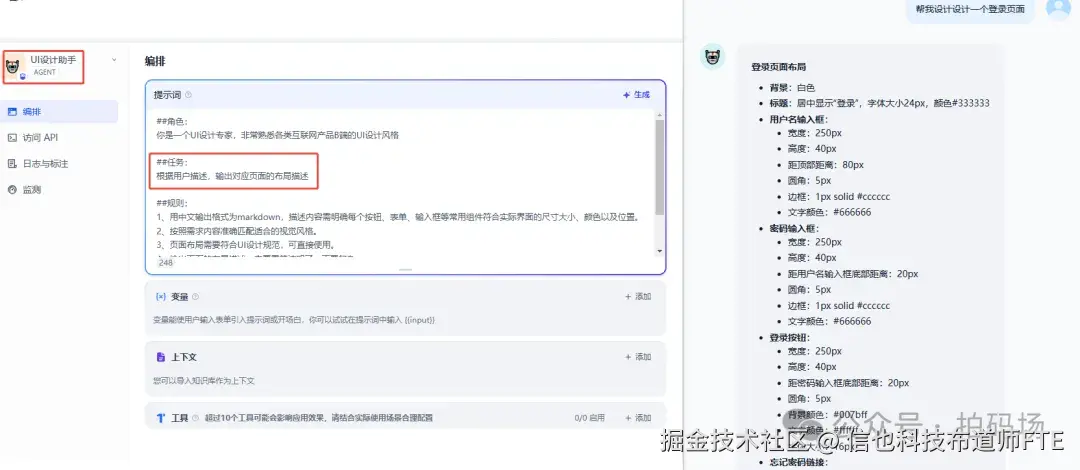This screenshot has height=470, width=1080.
Task: Click the 日志与标注 document icon
Action: (12, 164)
